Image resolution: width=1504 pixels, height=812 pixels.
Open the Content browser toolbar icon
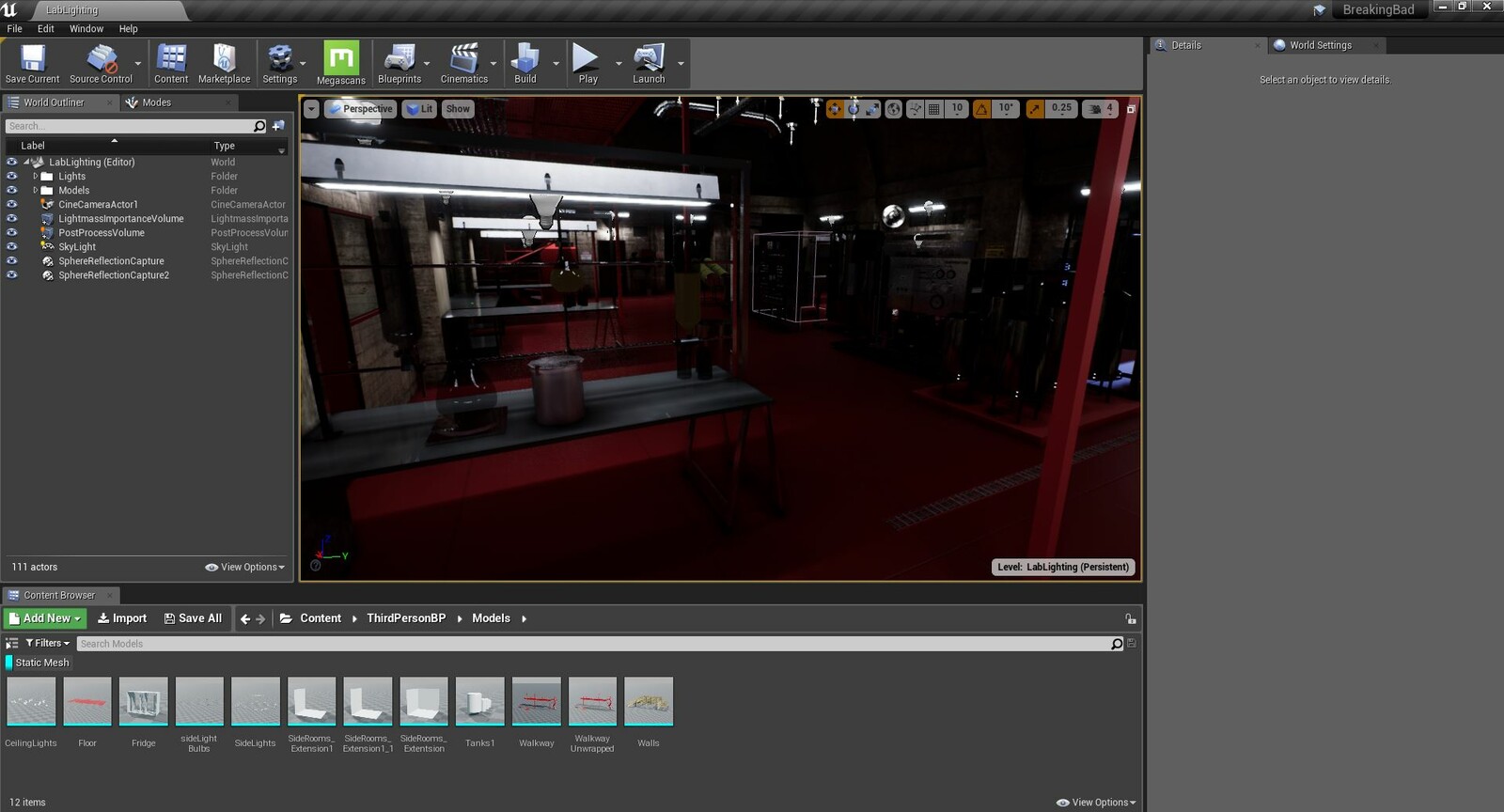(x=171, y=64)
